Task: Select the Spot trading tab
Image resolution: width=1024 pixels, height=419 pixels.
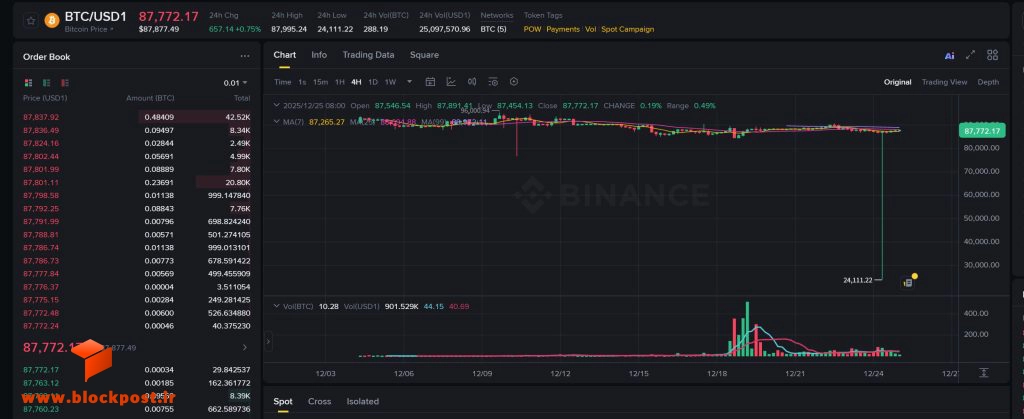Action: (283, 401)
